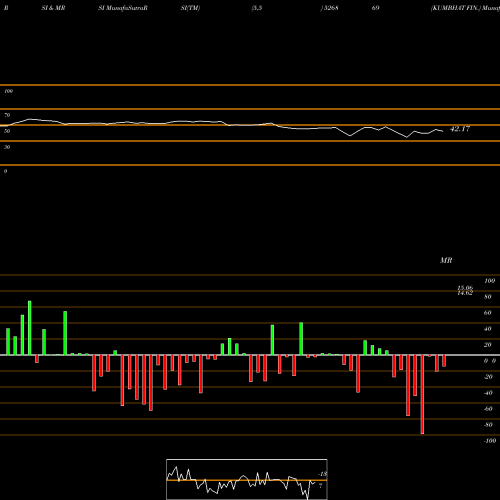This screenshot has width=500, height=500.
Task: Click the 'SI(TM)' header label
Action: 190,8
